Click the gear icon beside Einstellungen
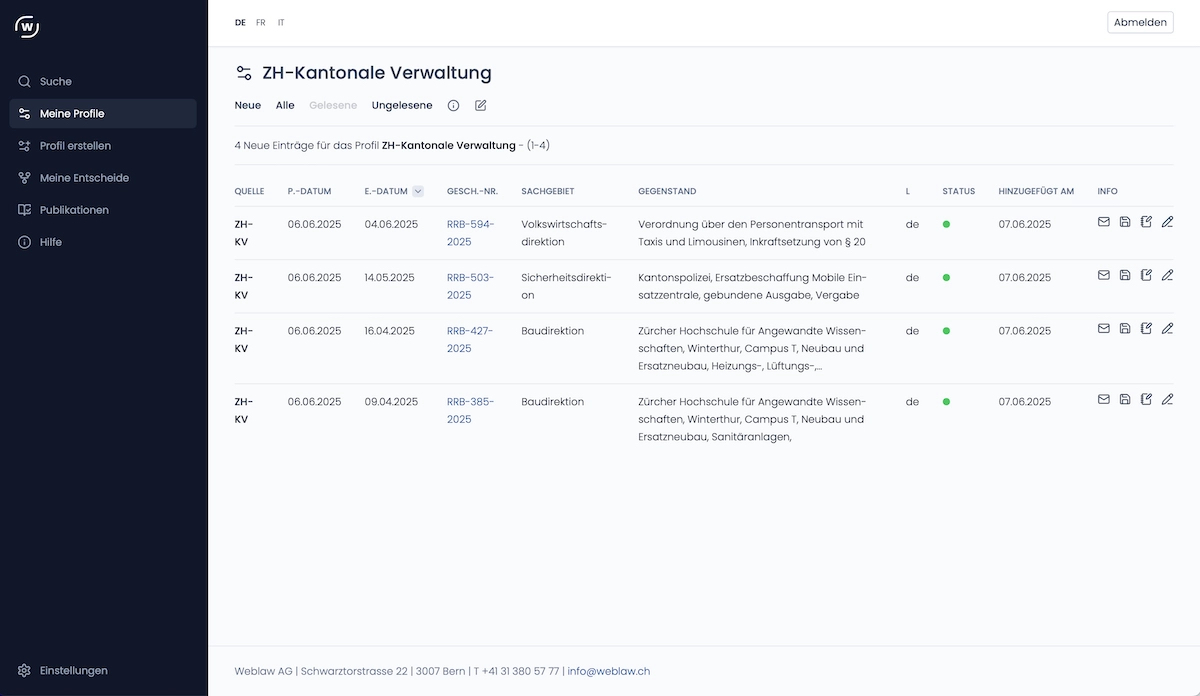The image size is (1200, 696). 25,670
